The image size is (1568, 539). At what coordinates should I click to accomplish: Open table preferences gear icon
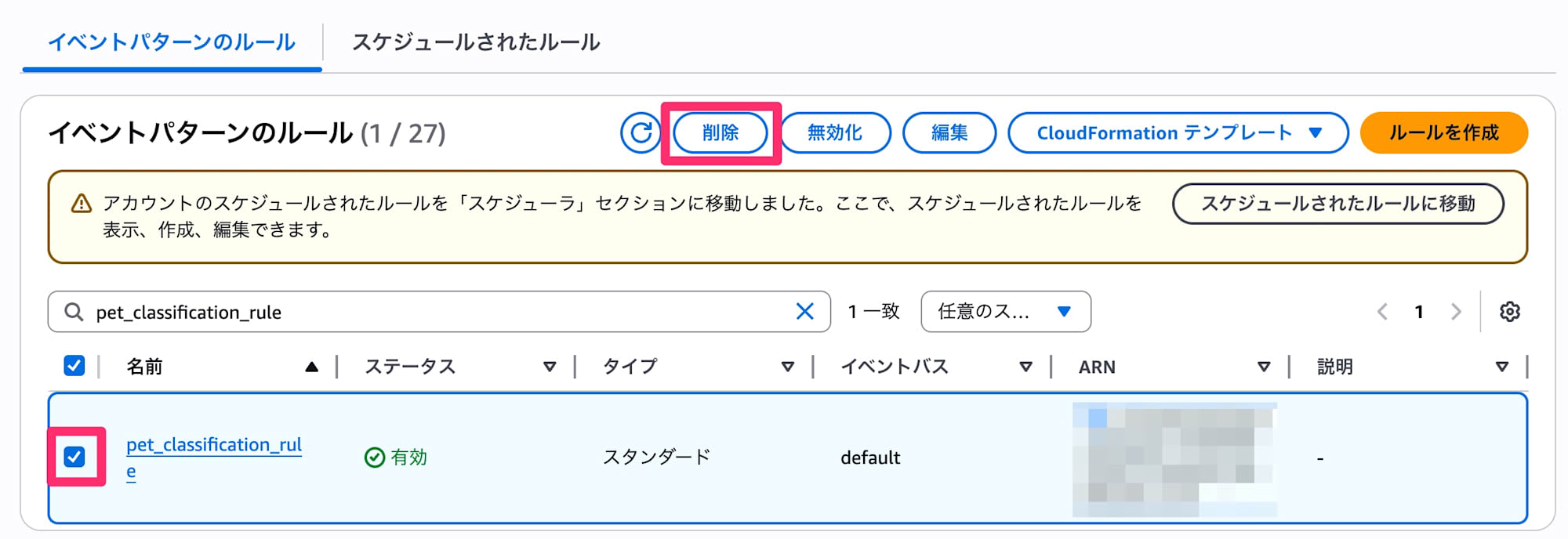[1509, 312]
